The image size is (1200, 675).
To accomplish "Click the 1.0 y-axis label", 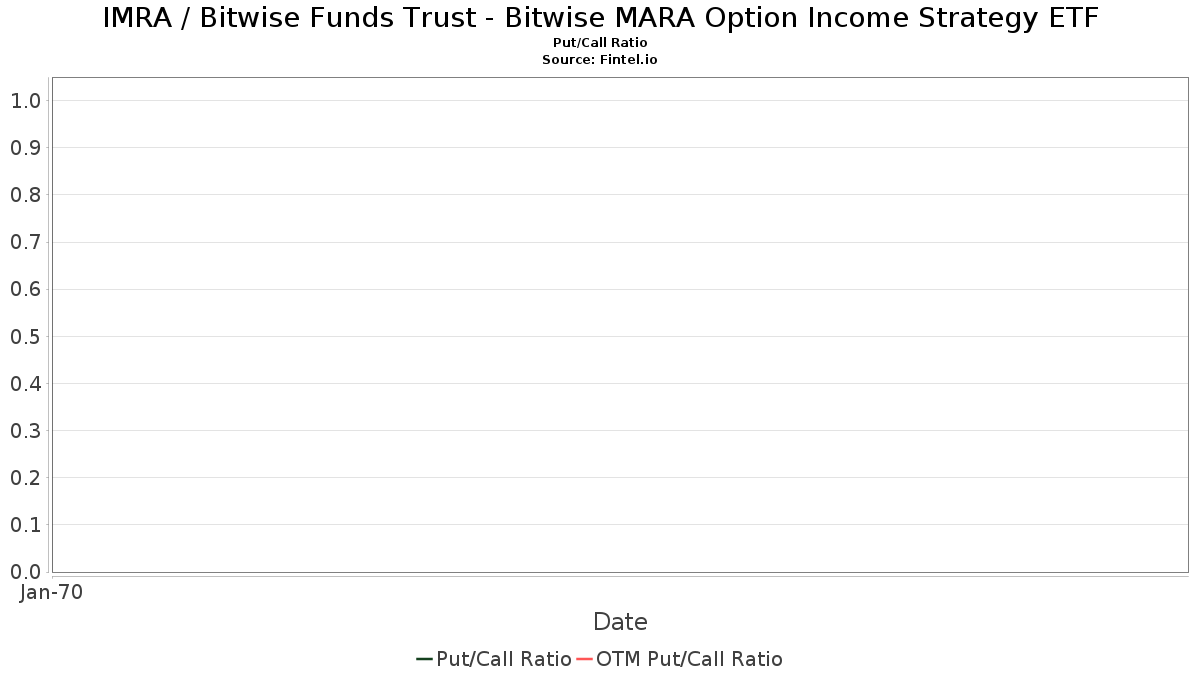I will pyautogui.click(x=25, y=100).
